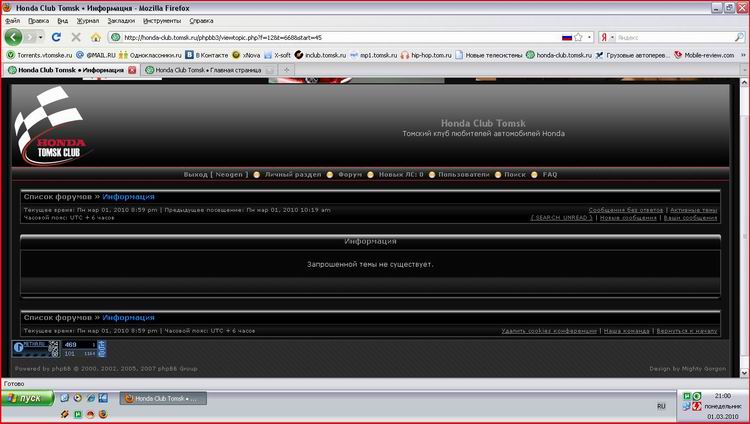The height and width of the screenshot is (424, 750).
Task: Click the site identity icon in the address bar
Action: tap(115, 37)
